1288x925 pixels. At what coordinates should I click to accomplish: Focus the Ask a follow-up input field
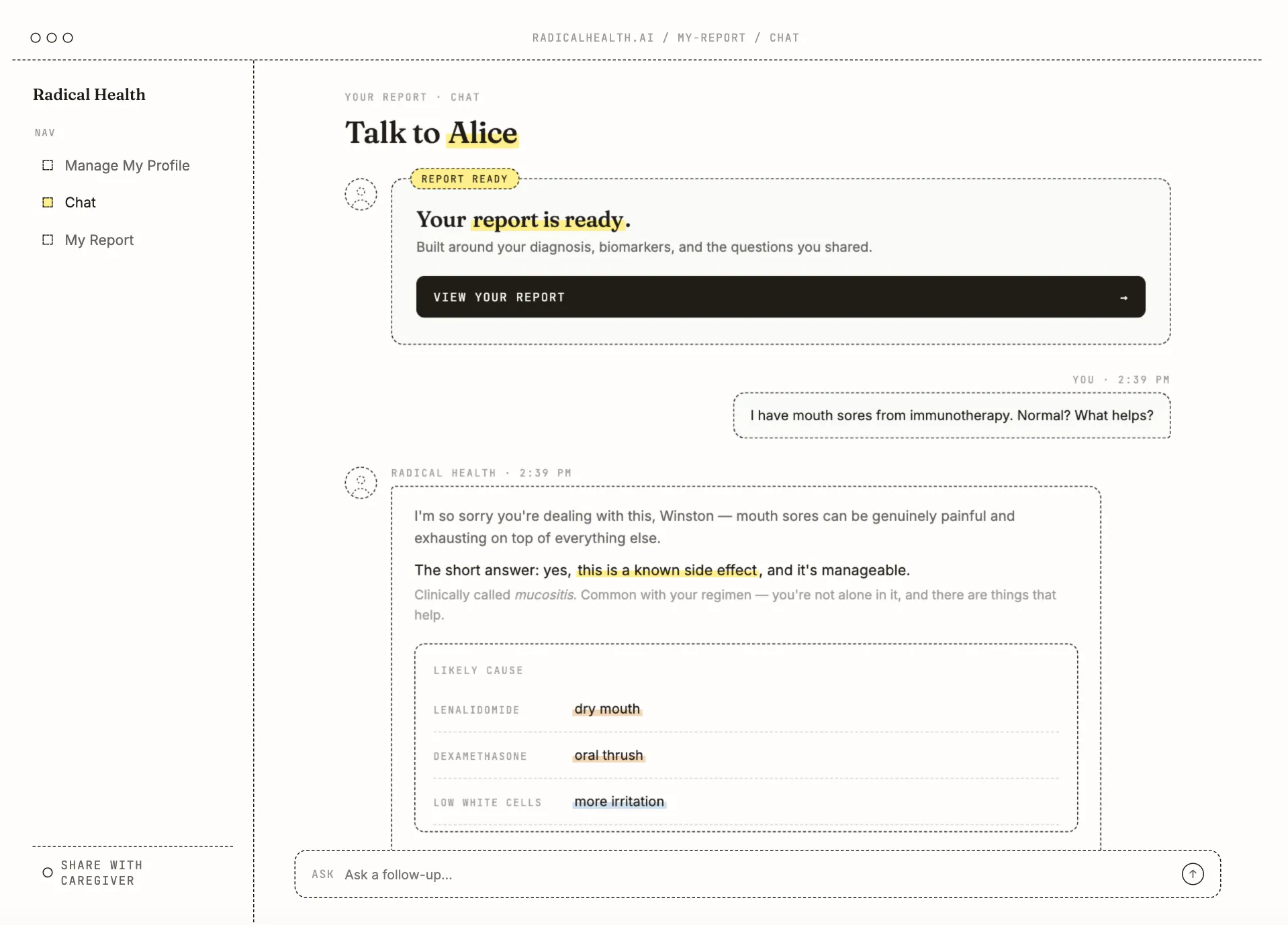click(x=757, y=874)
